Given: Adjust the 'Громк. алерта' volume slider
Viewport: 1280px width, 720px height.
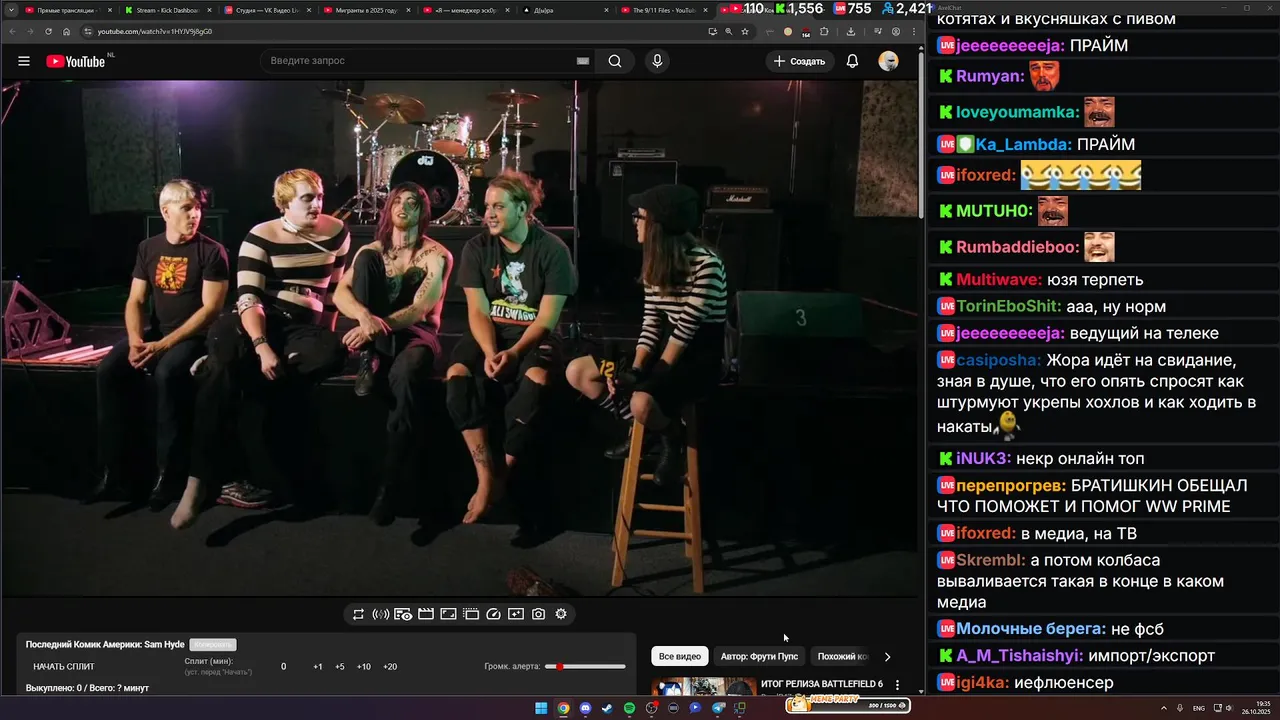Looking at the screenshot, I should tap(585, 666).
